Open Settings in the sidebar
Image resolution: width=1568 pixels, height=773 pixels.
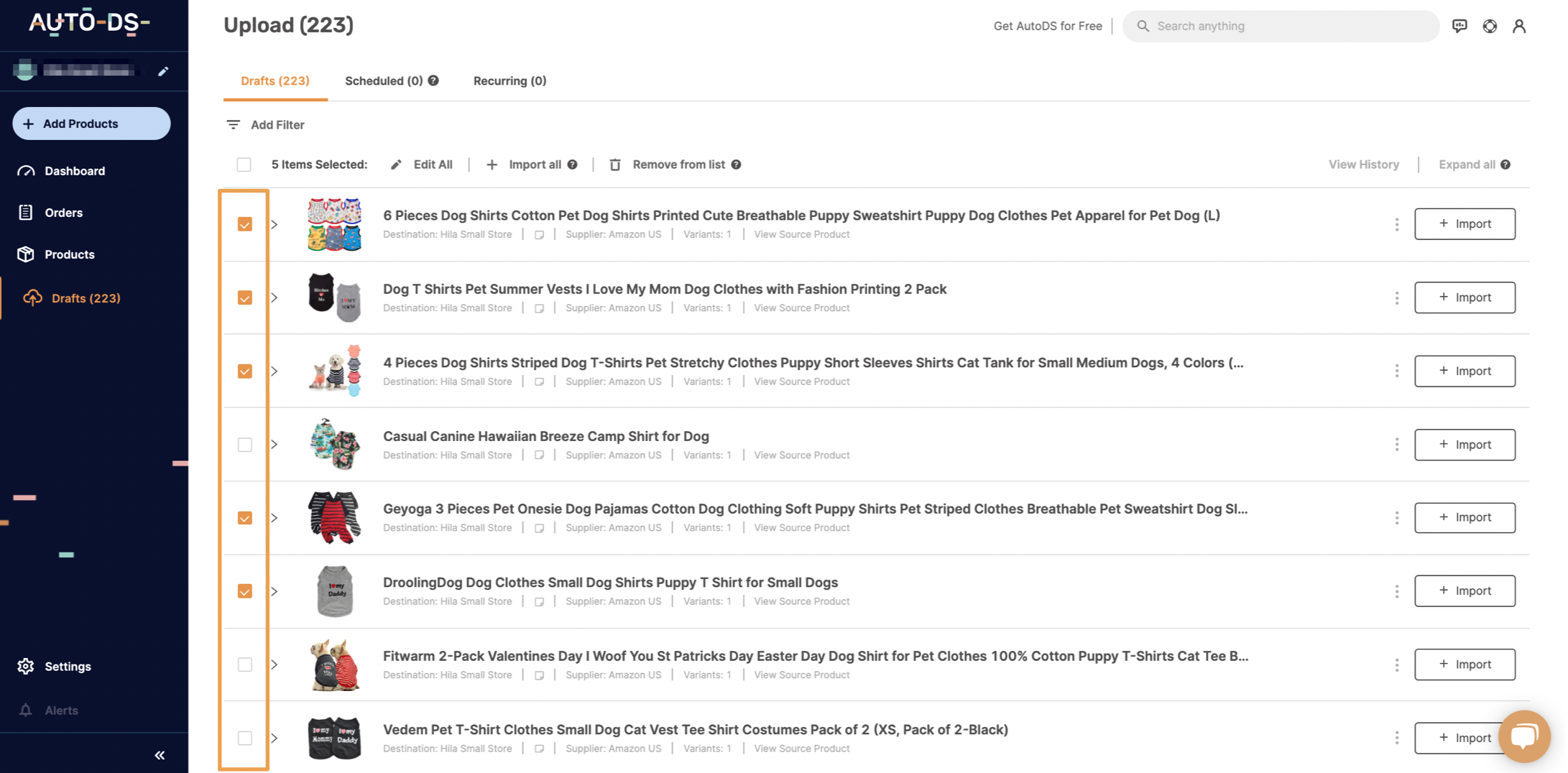pyautogui.click(x=68, y=667)
